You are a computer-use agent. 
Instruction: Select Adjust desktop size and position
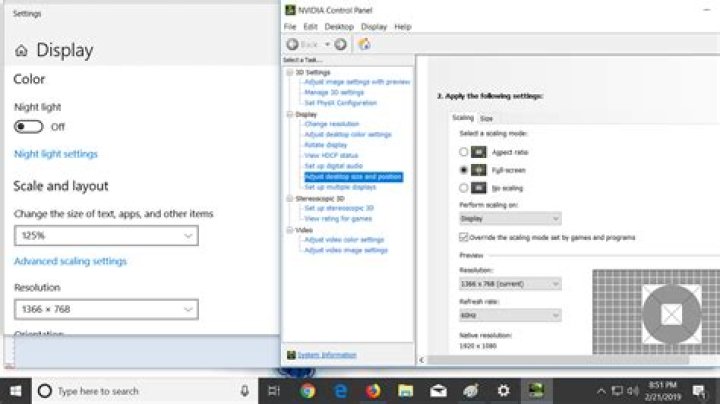point(354,177)
